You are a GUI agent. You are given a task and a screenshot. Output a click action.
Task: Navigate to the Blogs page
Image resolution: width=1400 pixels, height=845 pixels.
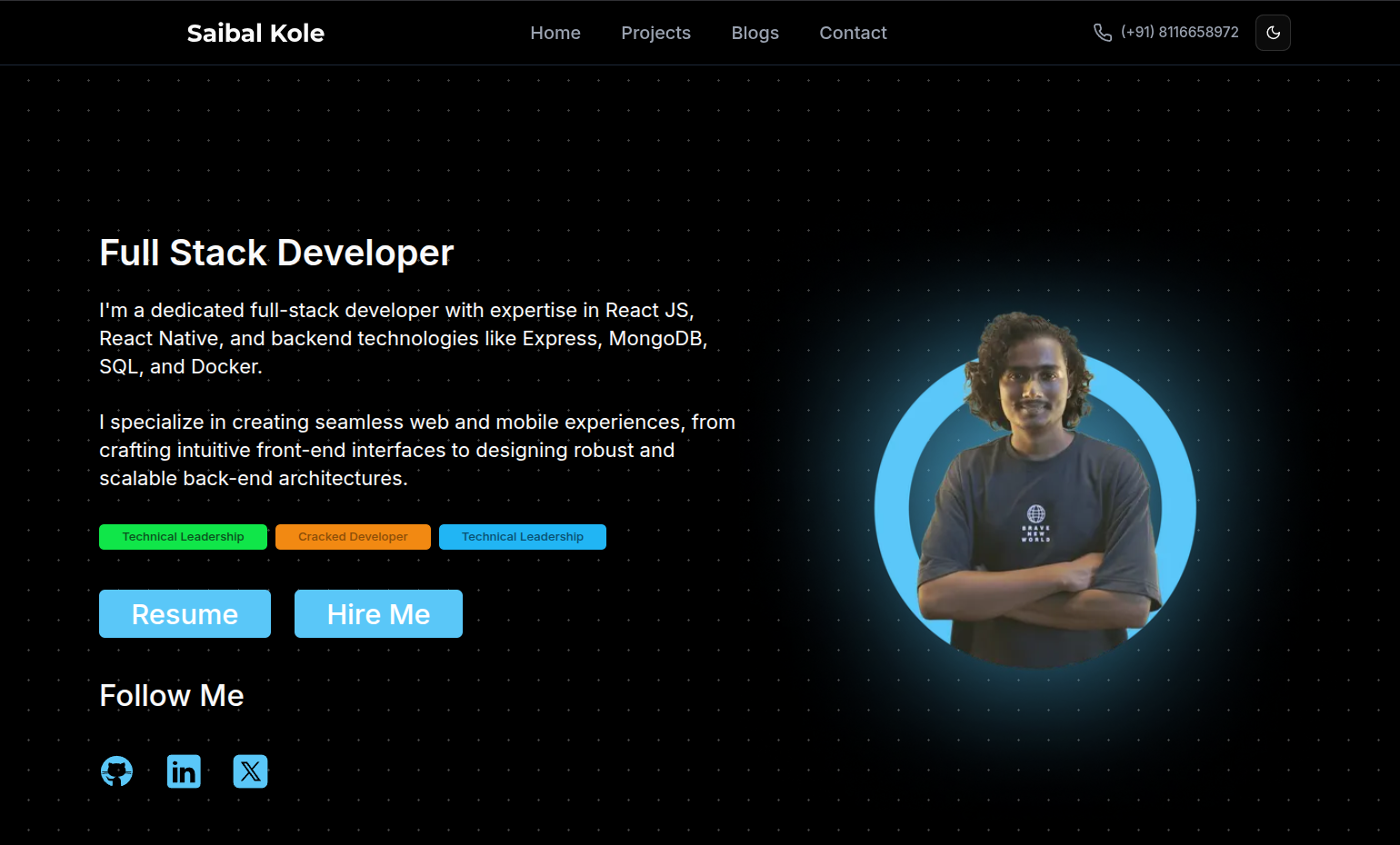(755, 33)
